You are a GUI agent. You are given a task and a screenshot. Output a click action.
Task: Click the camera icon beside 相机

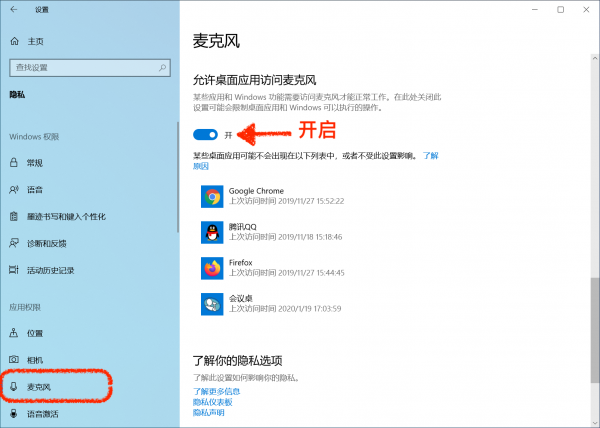pyautogui.click(x=14, y=360)
